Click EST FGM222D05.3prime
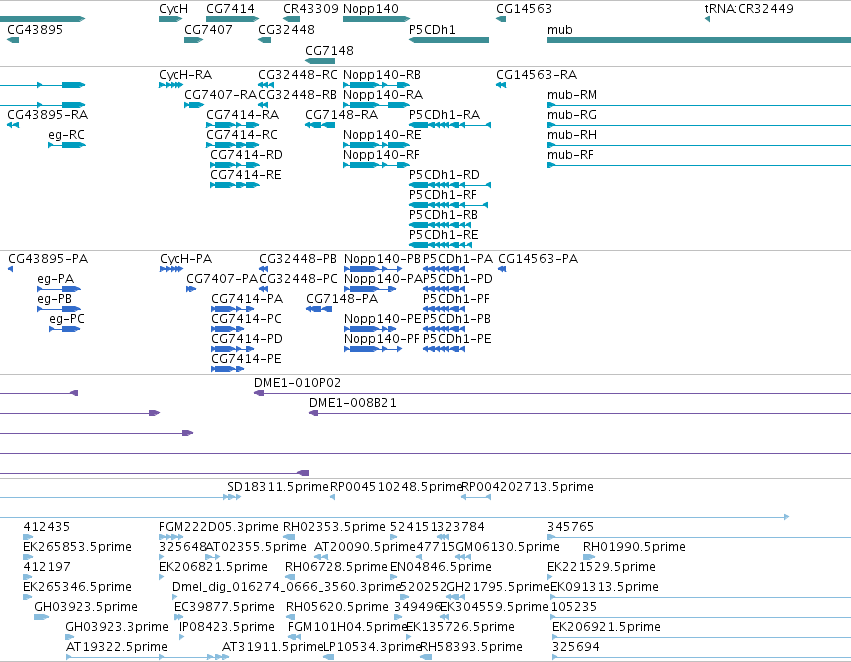This screenshot has width=851, height=662. click(x=171, y=537)
